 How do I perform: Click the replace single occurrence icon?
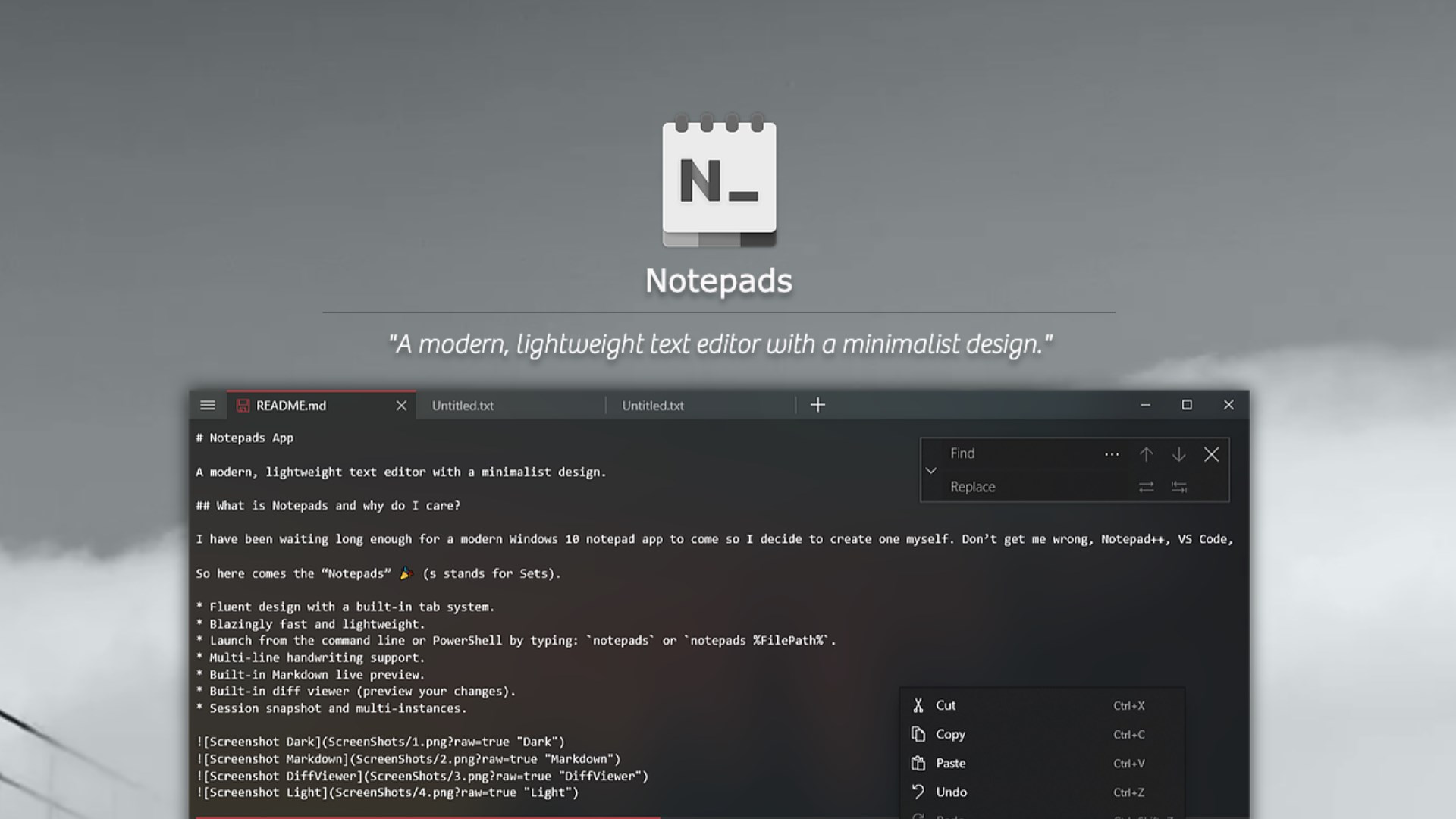click(x=1146, y=487)
